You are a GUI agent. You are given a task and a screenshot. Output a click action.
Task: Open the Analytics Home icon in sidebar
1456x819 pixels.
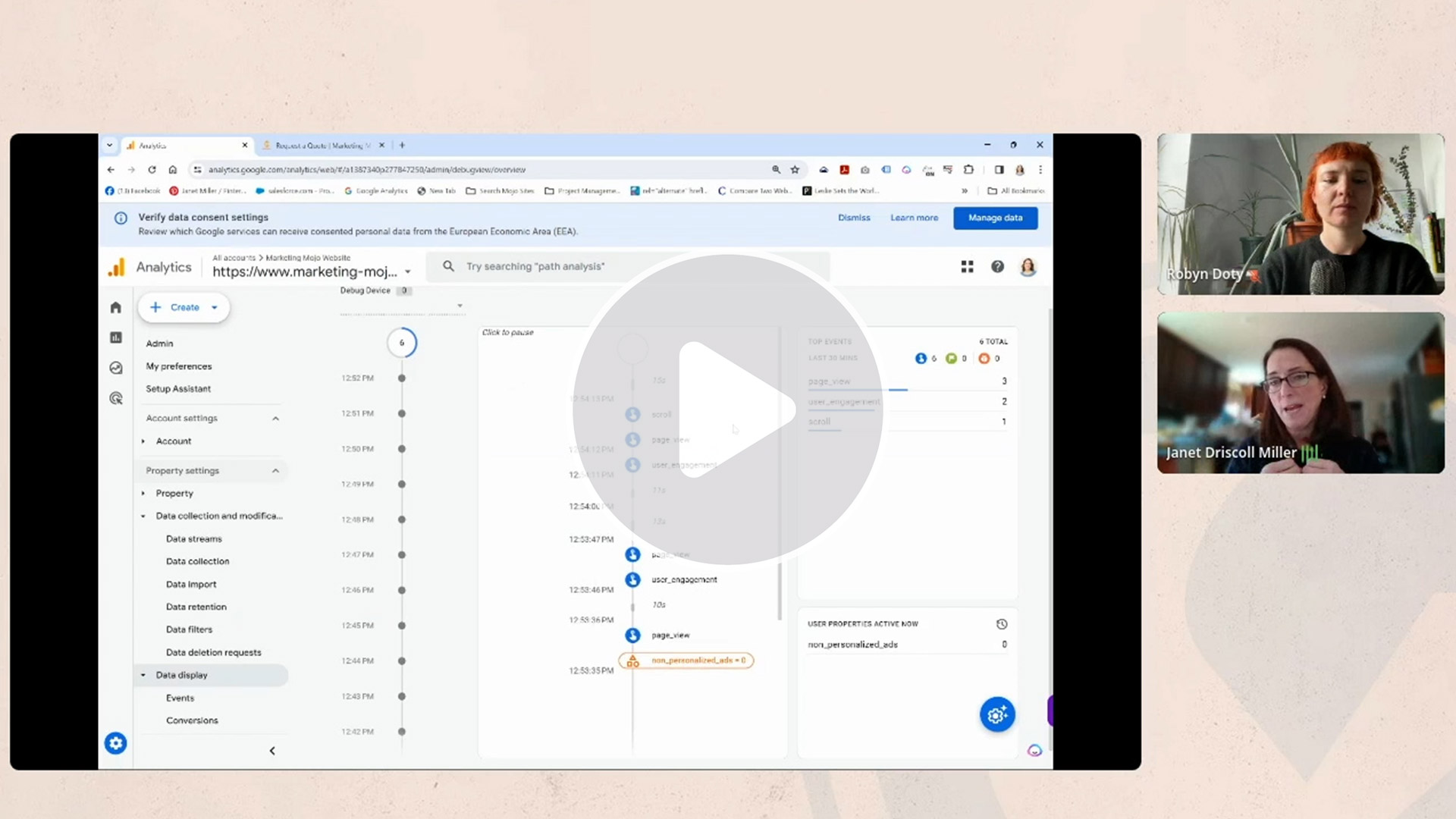pyautogui.click(x=116, y=307)
